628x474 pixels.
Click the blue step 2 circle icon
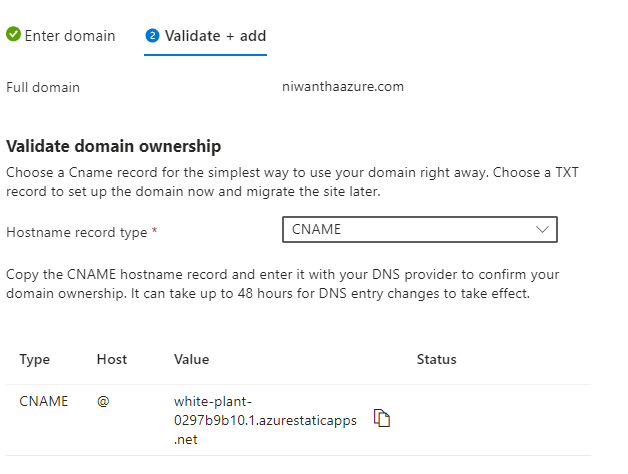[153, 36]
